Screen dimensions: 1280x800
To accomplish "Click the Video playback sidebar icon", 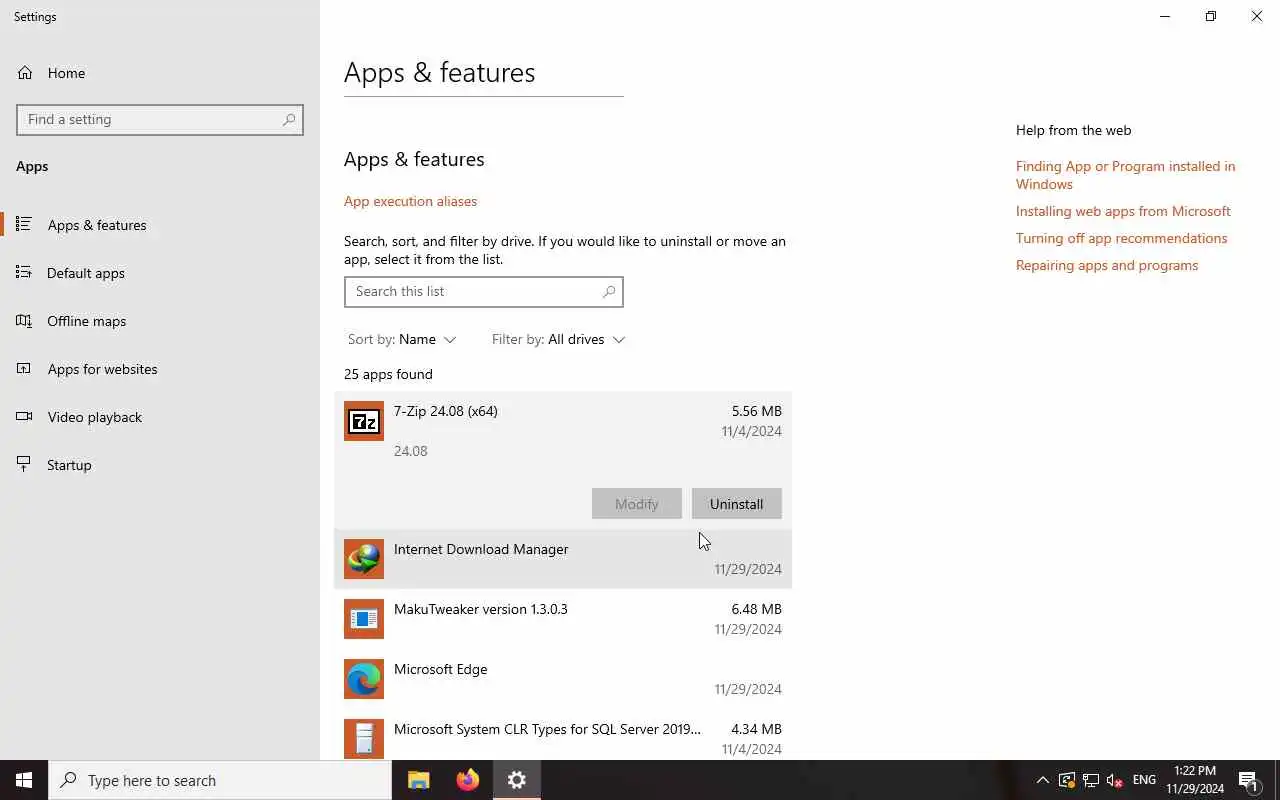I will coord(24,417).
